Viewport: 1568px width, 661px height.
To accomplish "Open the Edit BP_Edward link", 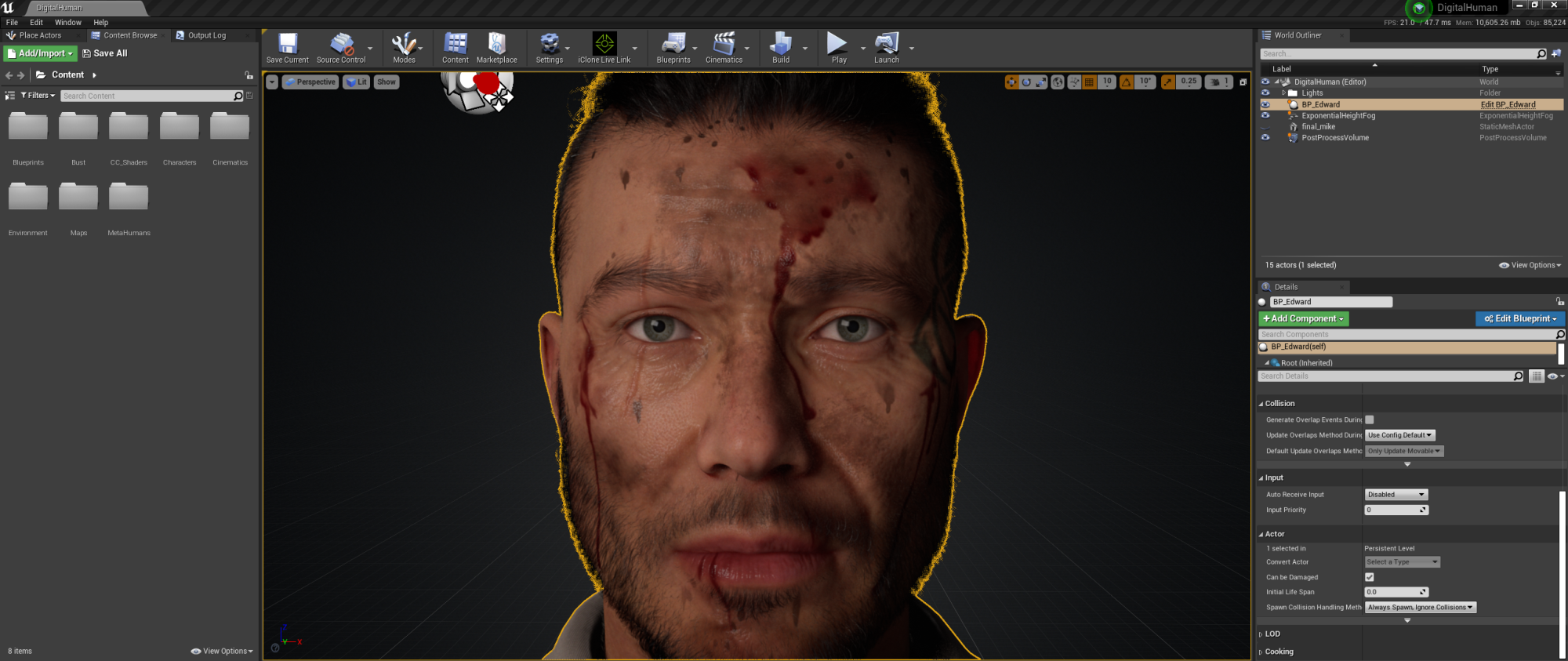I will (1508, 104).
